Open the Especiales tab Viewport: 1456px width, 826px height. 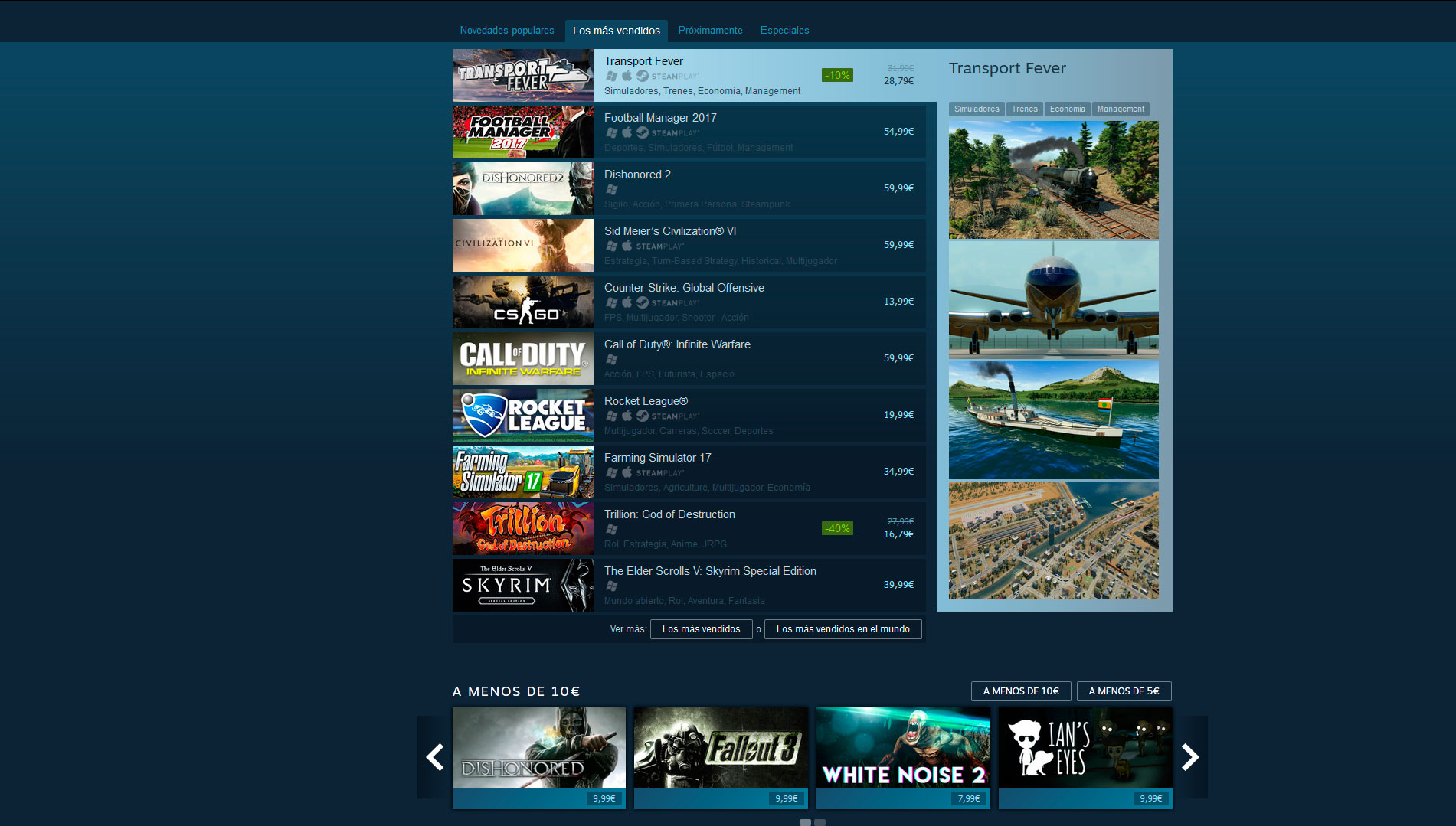784,31
